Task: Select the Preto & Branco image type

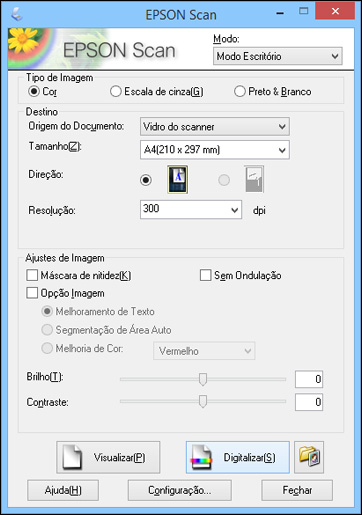Action: pyautogui.click(x=240, y=91)
